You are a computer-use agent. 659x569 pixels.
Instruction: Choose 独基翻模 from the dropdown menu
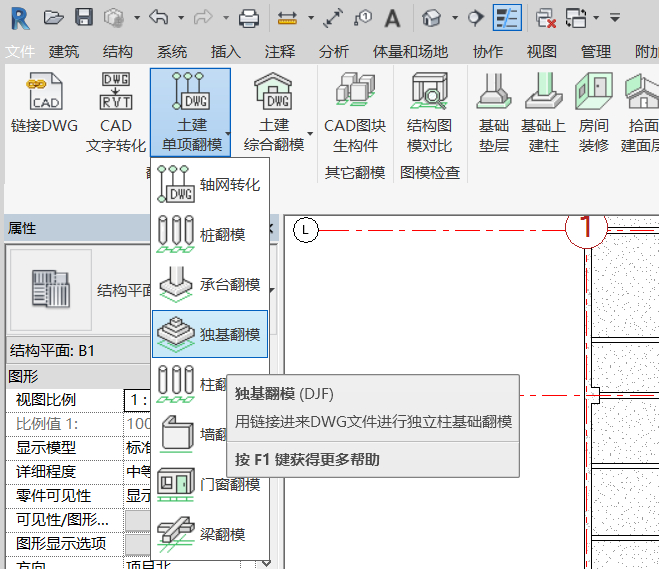coord(210,334)
